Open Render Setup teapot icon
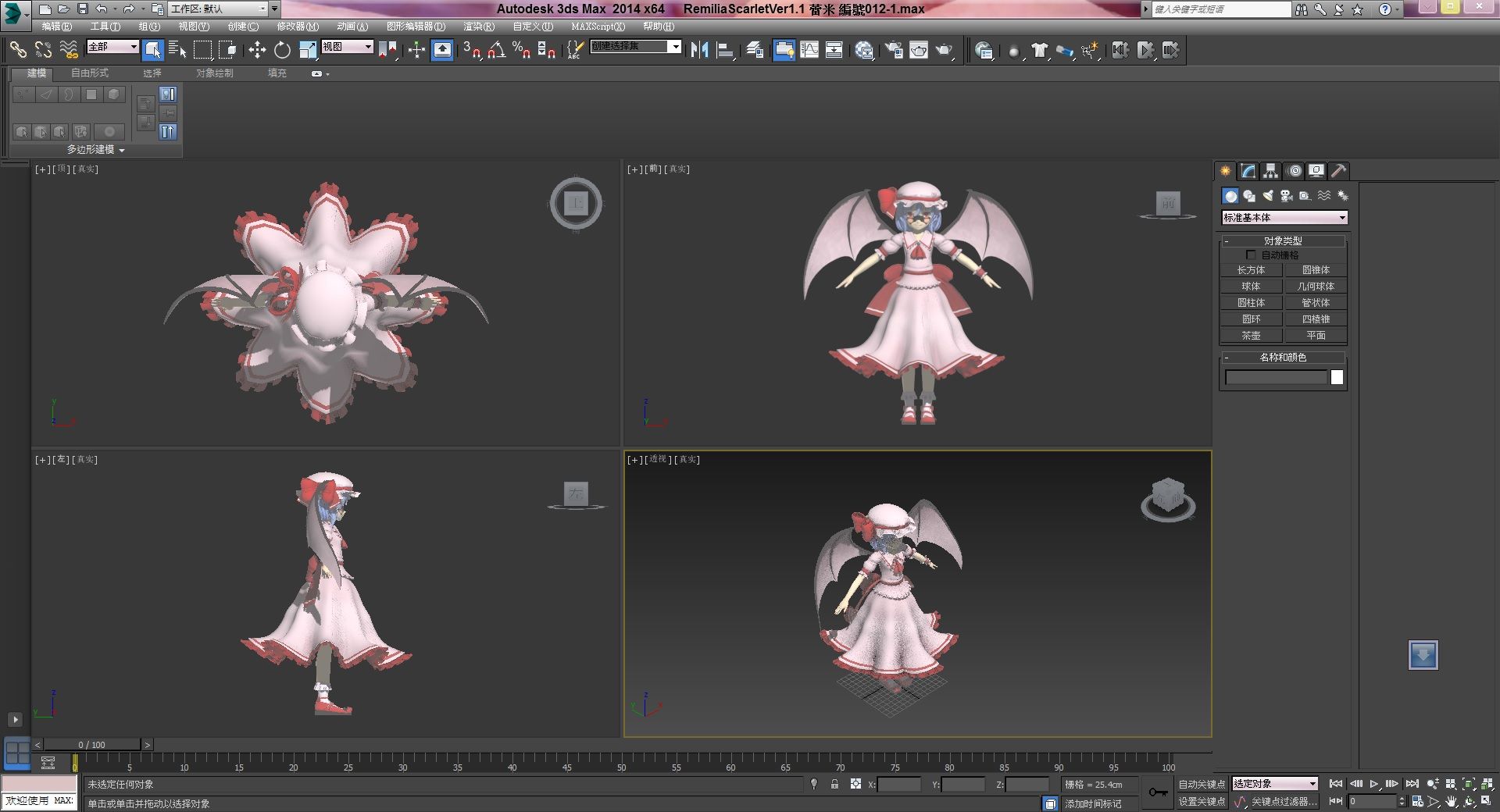The image size is (1500, 812). click(893, 50)
